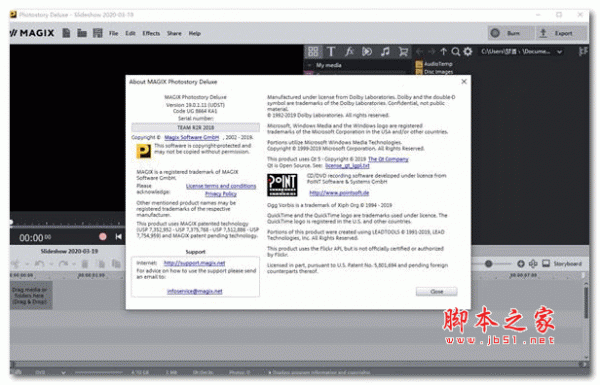The width and height of the screenshot is (600, 385).
Task: Click the Redo arrow in timeline toolbar
Action: (x=63, y=264)
